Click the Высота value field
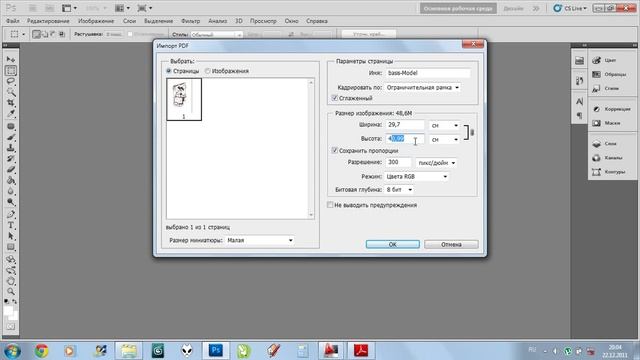Screen dimensions: 640x360 point(405,139)
